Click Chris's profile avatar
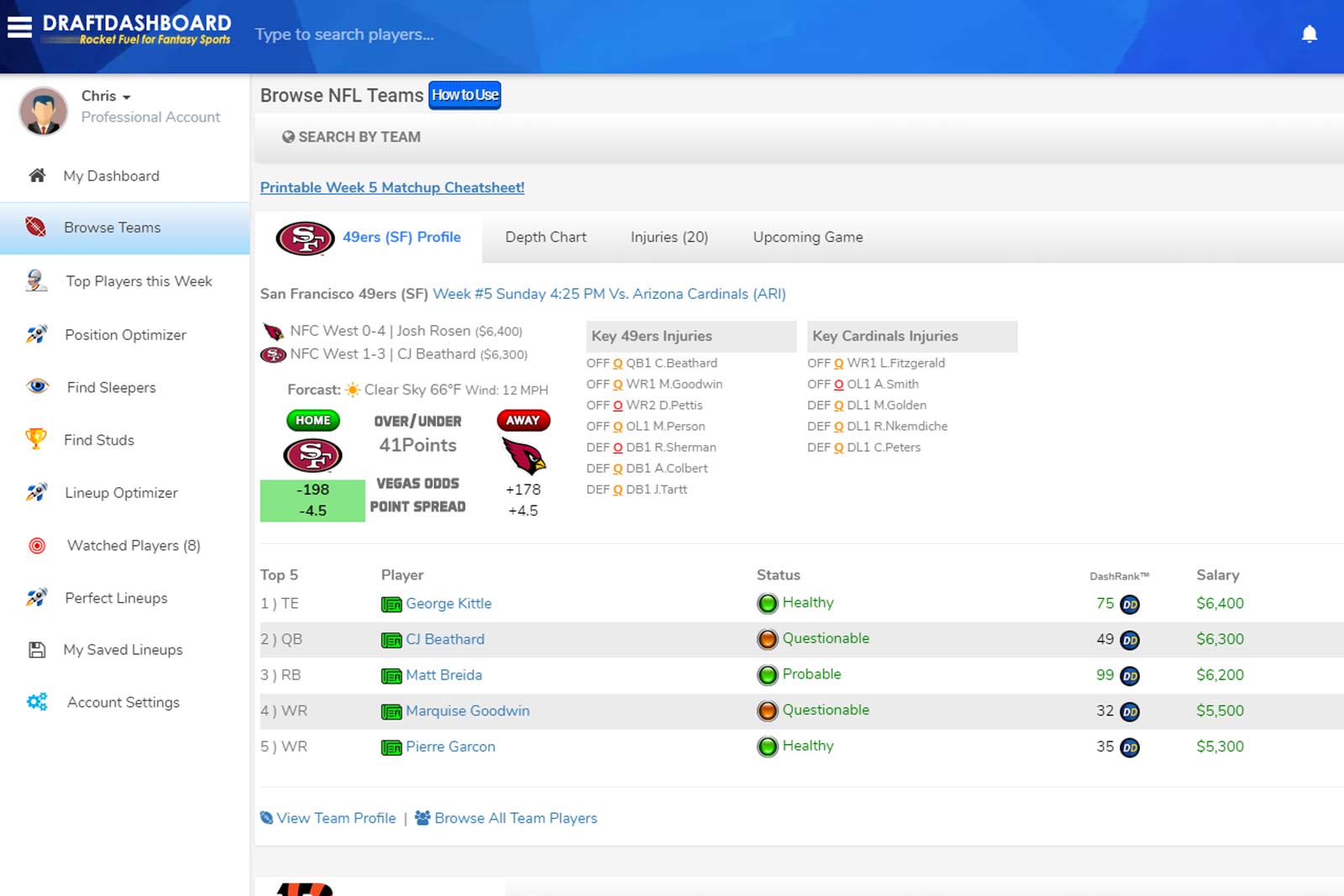The height and width of the screenshot is (896, 1344). [44, 110]
